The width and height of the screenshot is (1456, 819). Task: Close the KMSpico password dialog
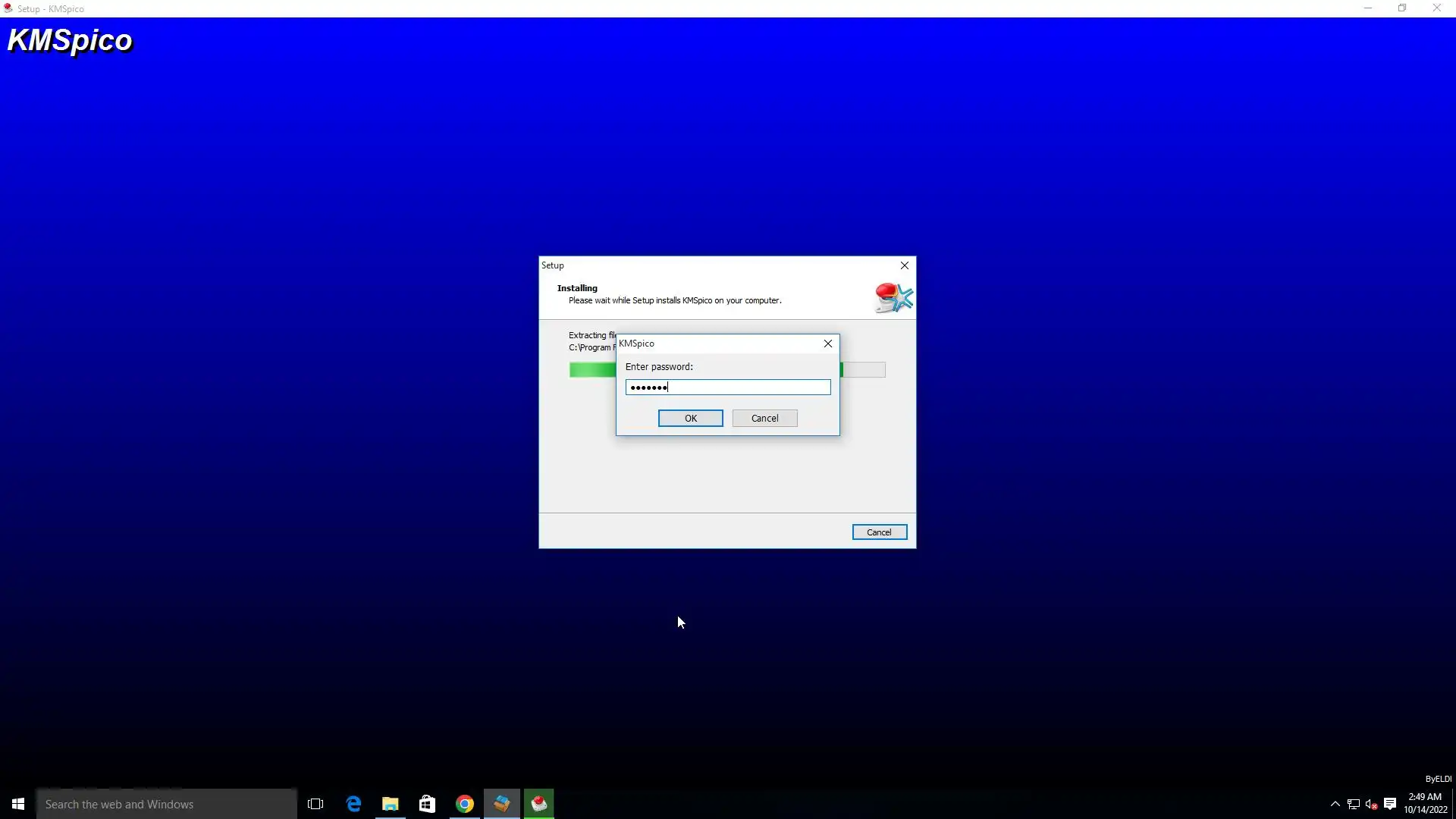pos(828,344)
